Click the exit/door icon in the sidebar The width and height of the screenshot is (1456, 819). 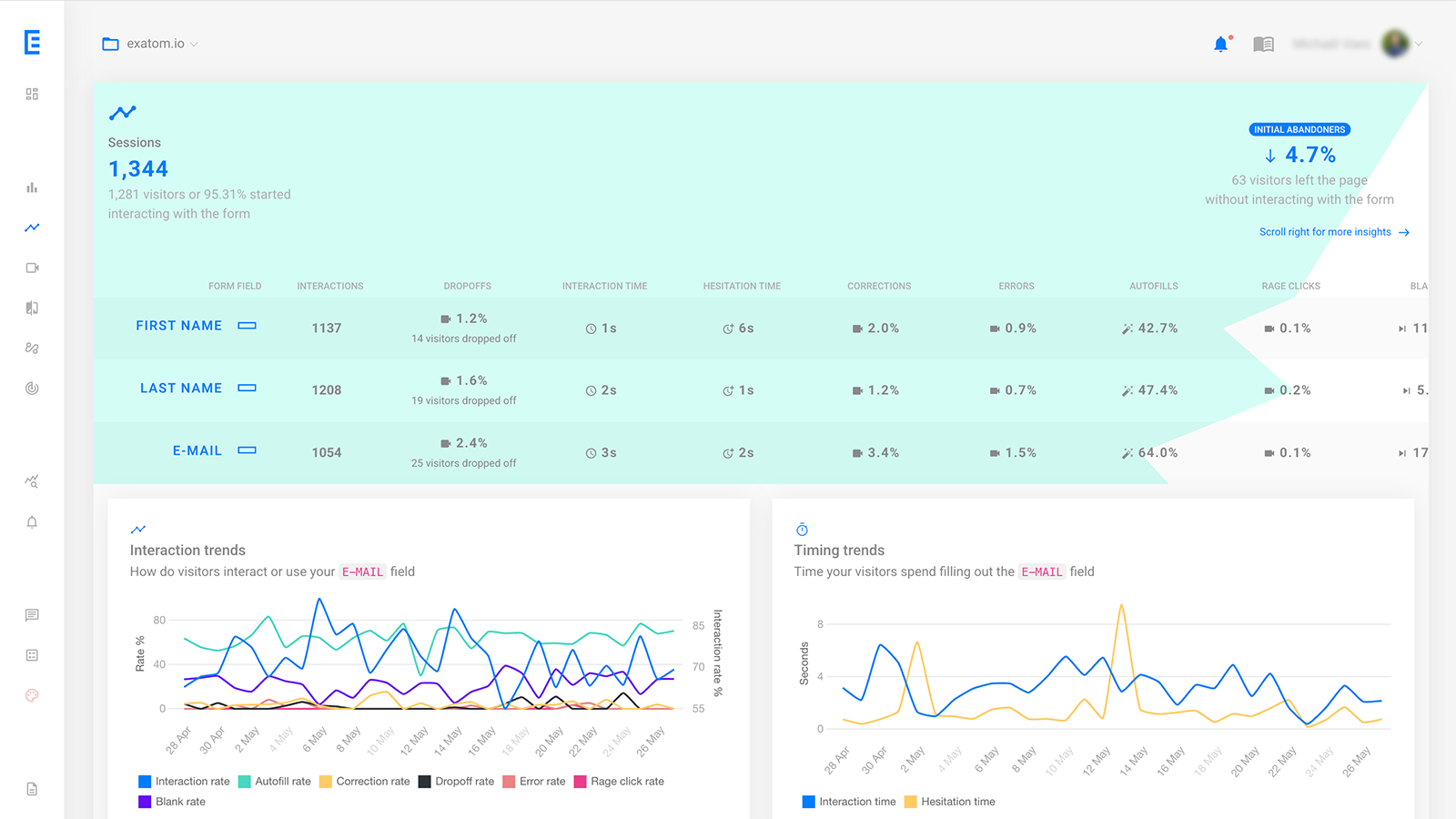[32, 308]
